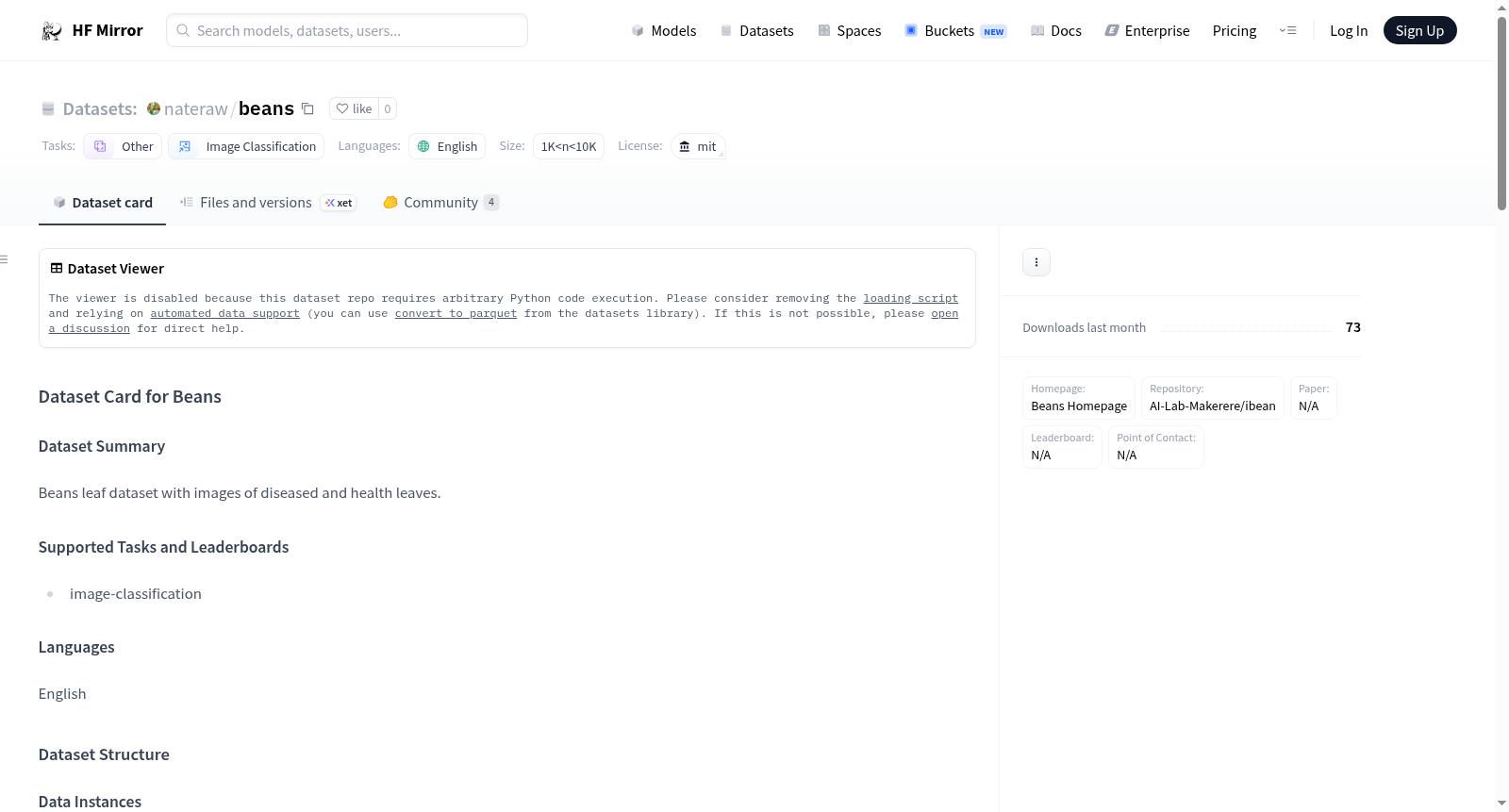The image size is (1509, 812).
Task: Switch to Files and versions tab
Action: click(268, 203)
